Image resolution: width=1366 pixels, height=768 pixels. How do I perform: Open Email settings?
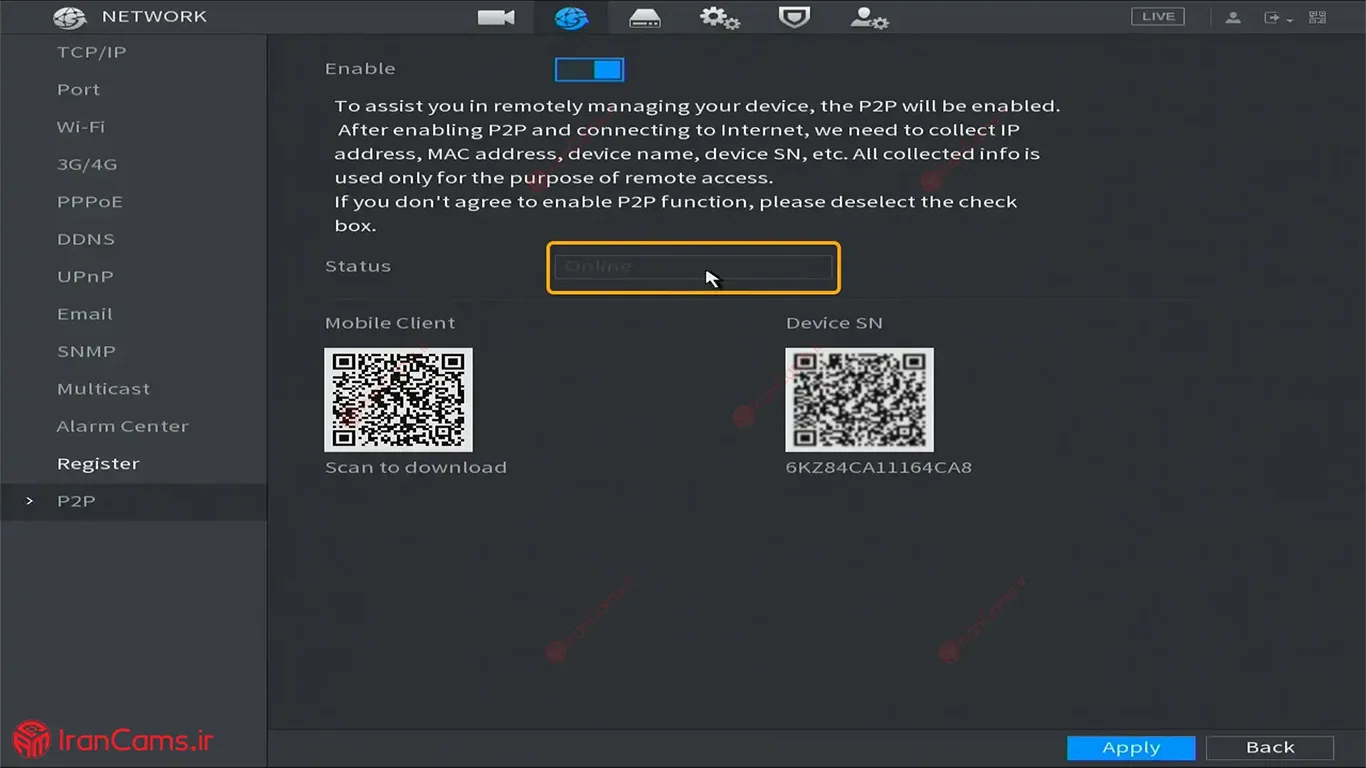coord(84,314)
